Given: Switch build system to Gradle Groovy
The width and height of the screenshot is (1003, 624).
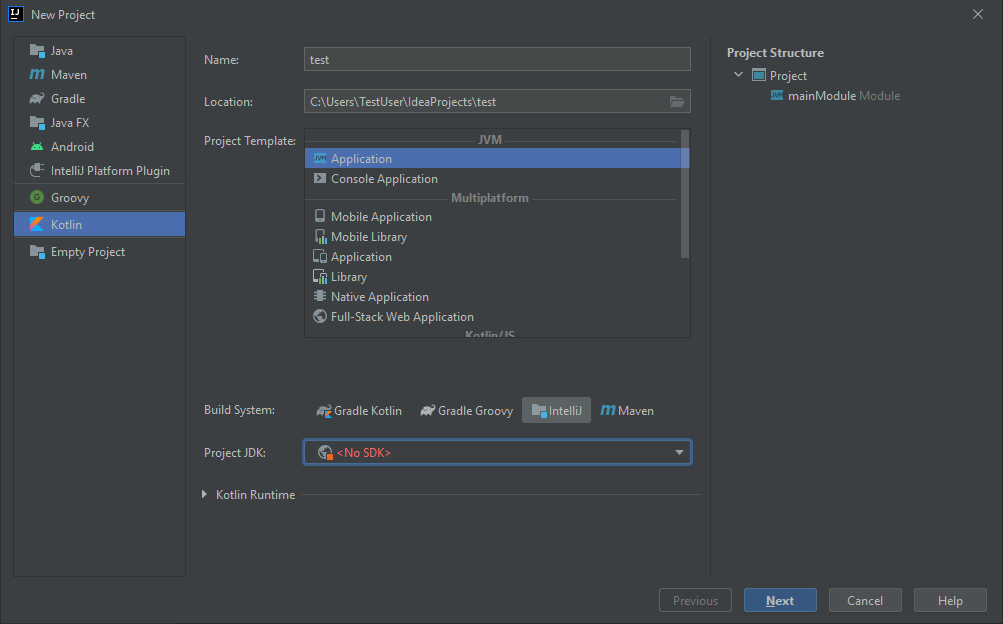Looking at the screenshot, I should [466, 411].
